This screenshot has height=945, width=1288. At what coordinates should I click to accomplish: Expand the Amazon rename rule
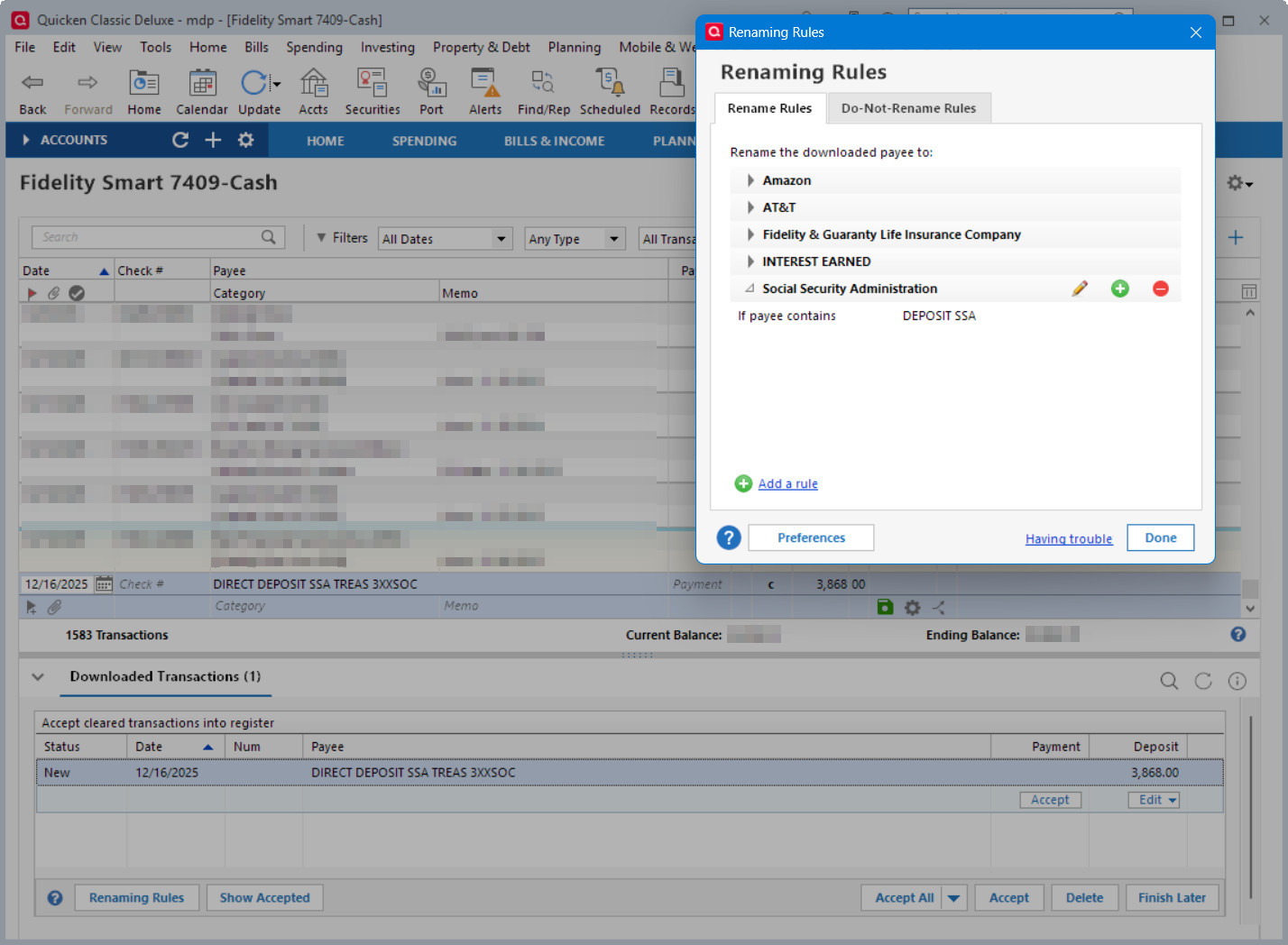click(x=750, y=180)
